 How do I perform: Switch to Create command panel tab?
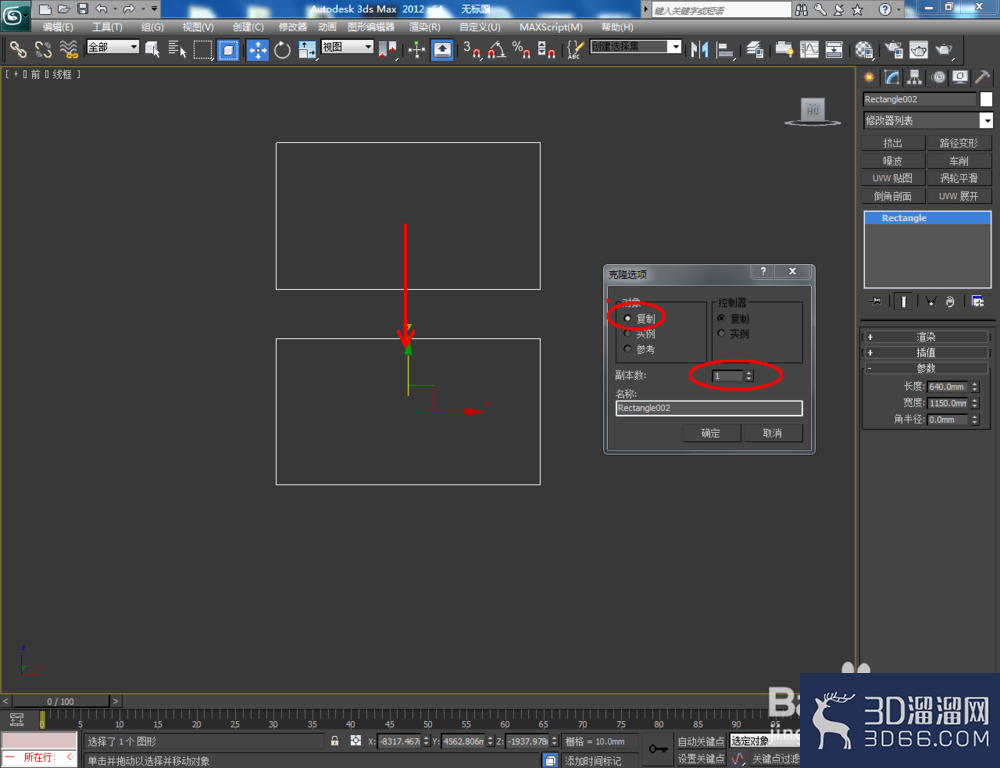click(x=869, y=77)
